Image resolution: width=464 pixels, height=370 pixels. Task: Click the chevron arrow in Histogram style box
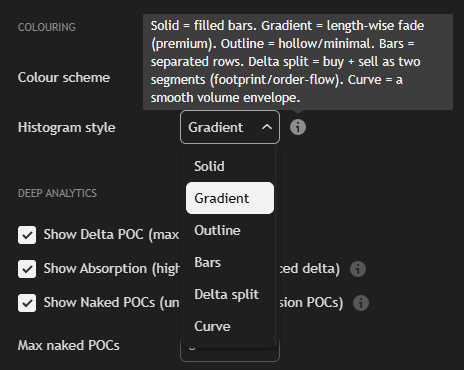click(x=267, y=127)
